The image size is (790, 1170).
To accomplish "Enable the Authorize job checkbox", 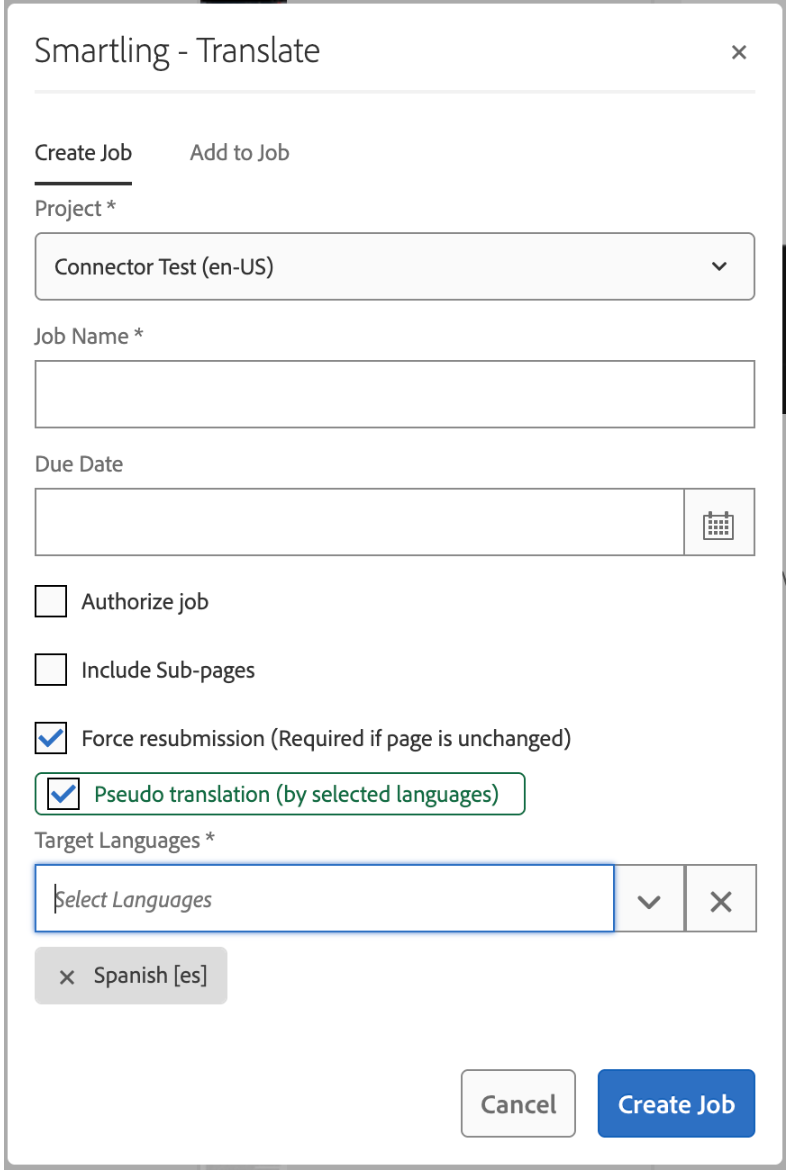I will tap(51, 601).
